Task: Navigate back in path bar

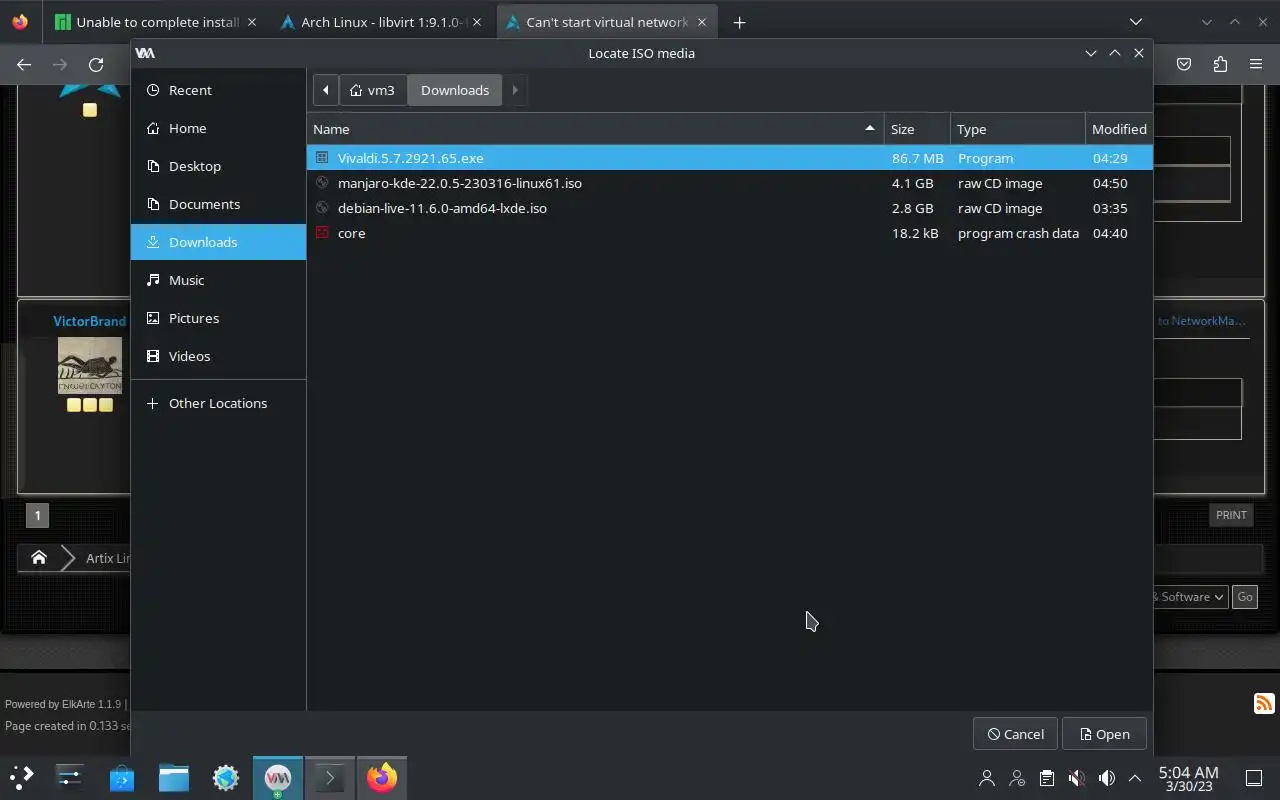Action: tap(325, 90)
